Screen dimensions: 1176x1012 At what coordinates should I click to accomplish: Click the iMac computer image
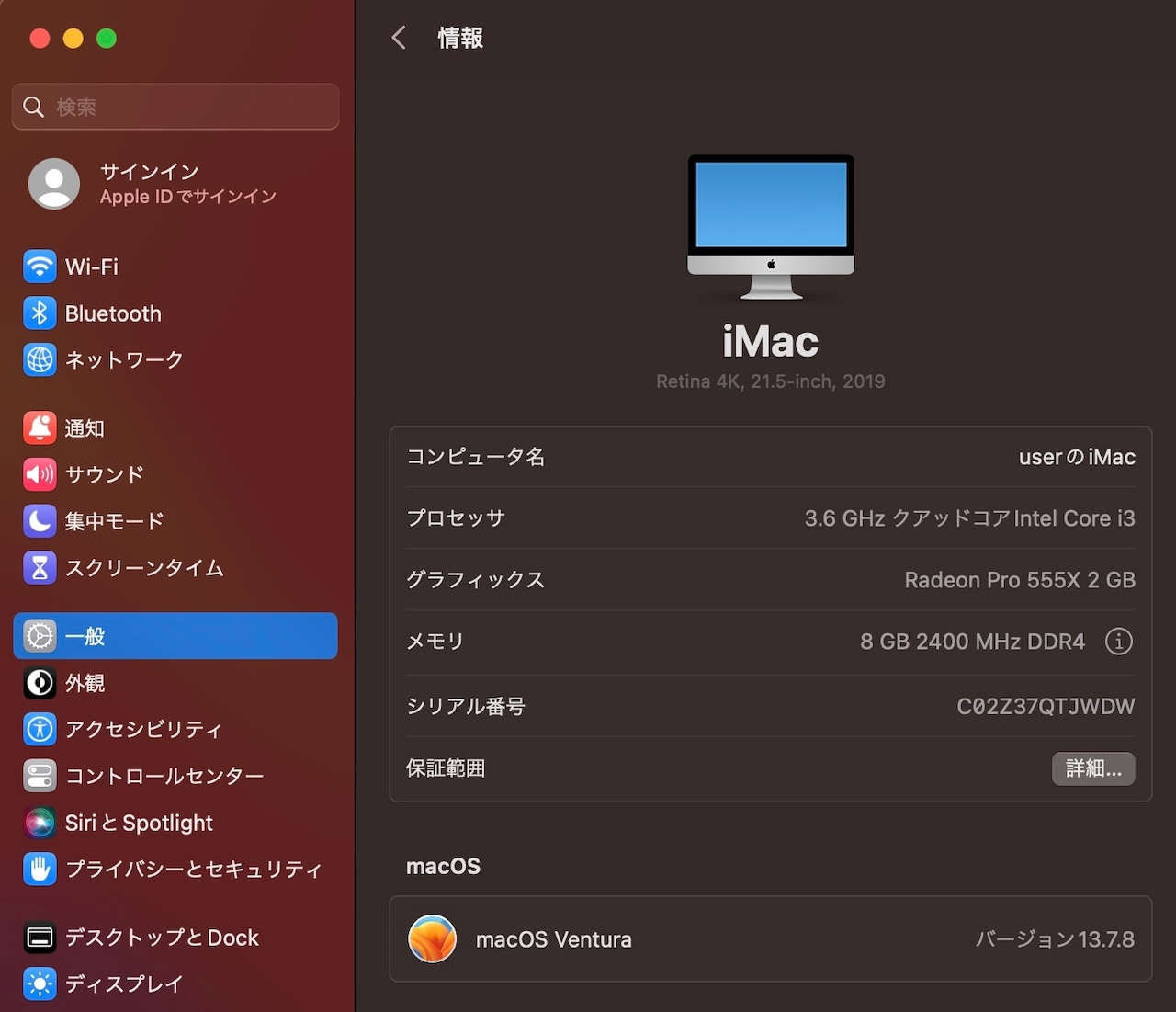(x=771, y=227)
